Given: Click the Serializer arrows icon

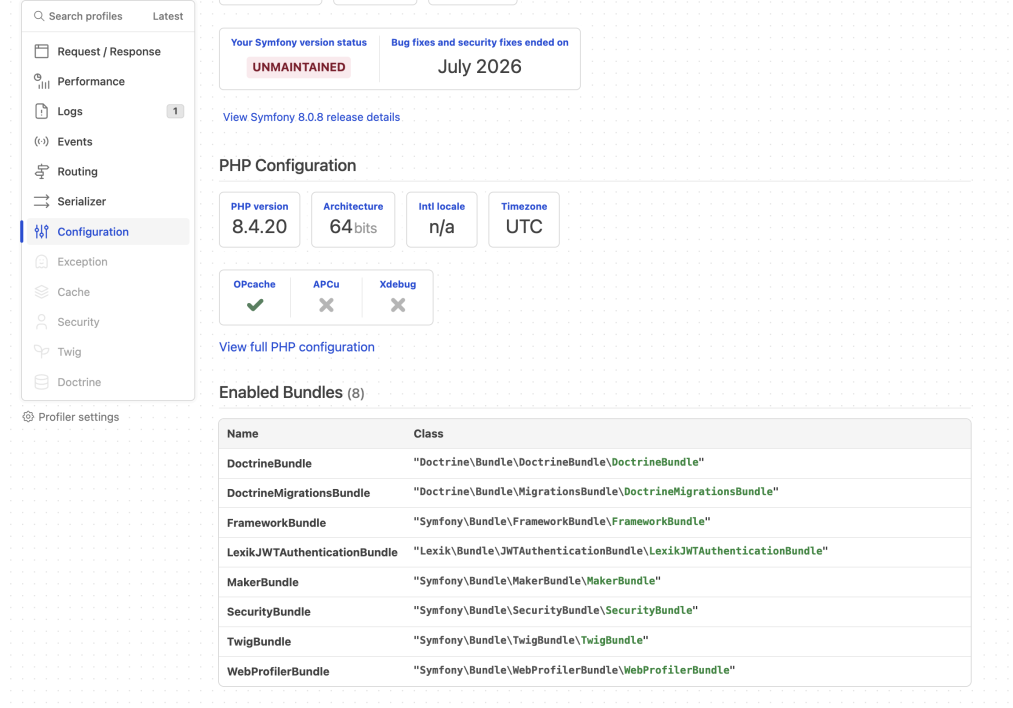Looking at the screenshot, I should (41, 202).
